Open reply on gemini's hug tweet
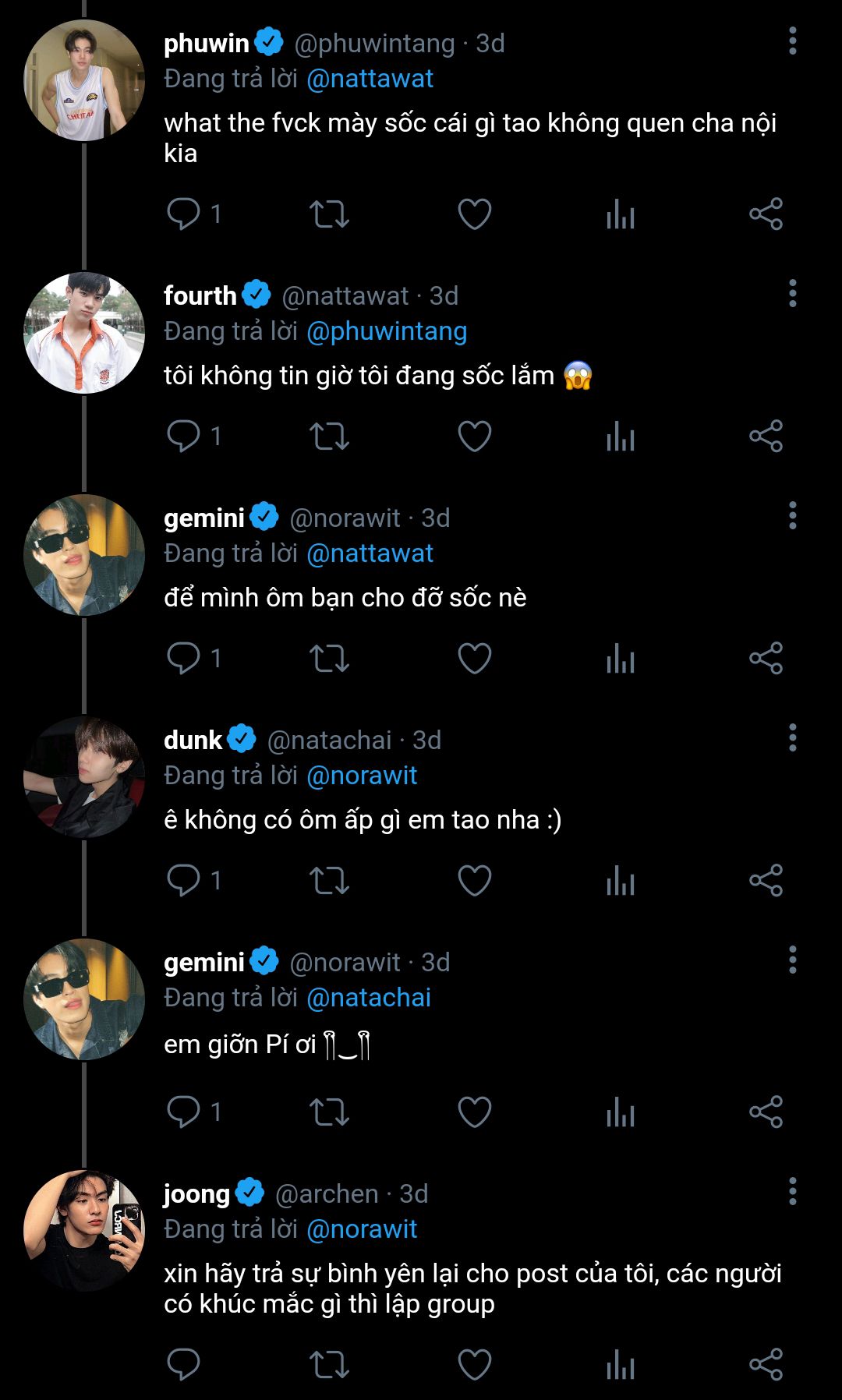 [184, 659]
